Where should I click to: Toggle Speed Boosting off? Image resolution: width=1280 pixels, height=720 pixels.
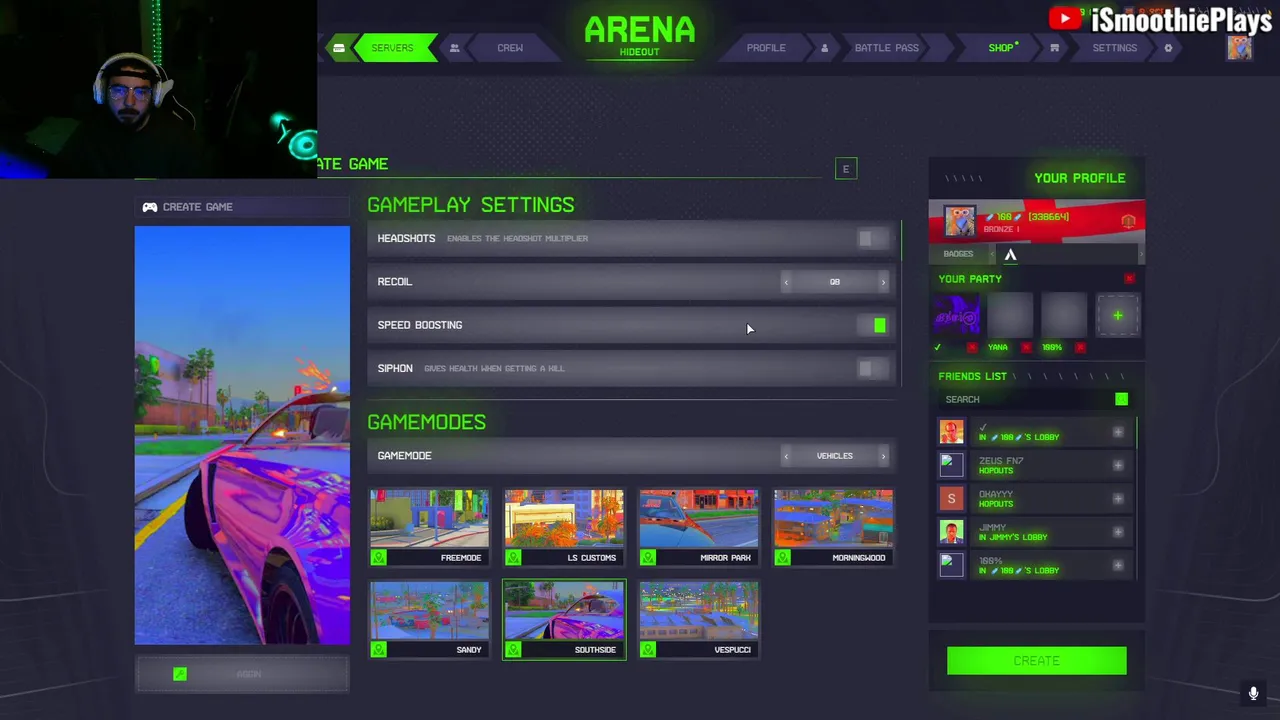(x=872, y=325)
